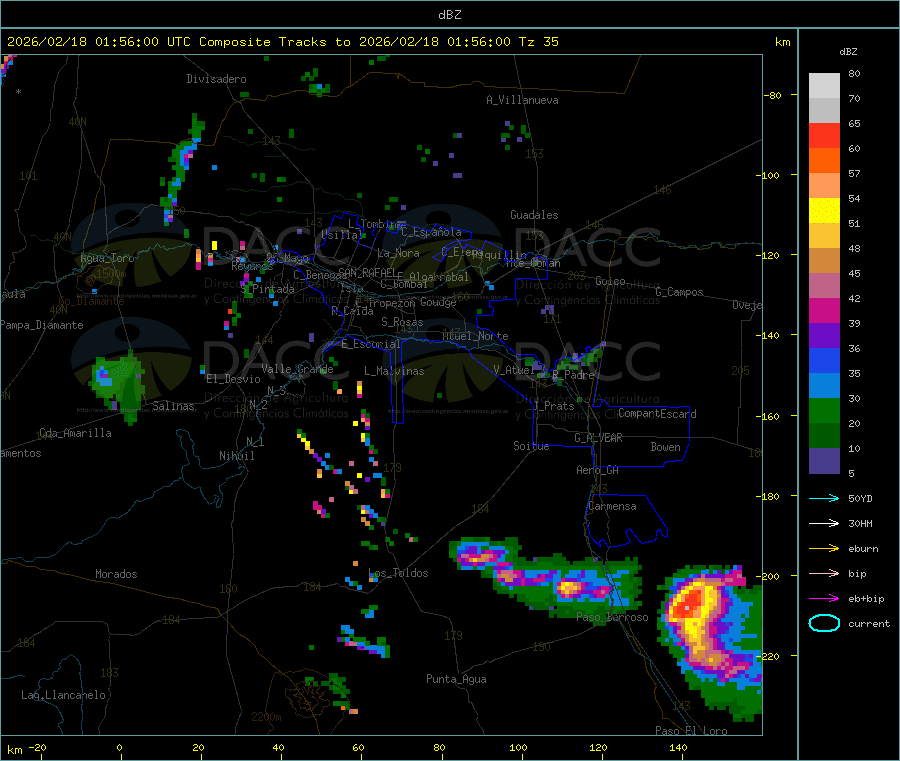Click the 'CompantEscard' map label

(x=657, y=413)
